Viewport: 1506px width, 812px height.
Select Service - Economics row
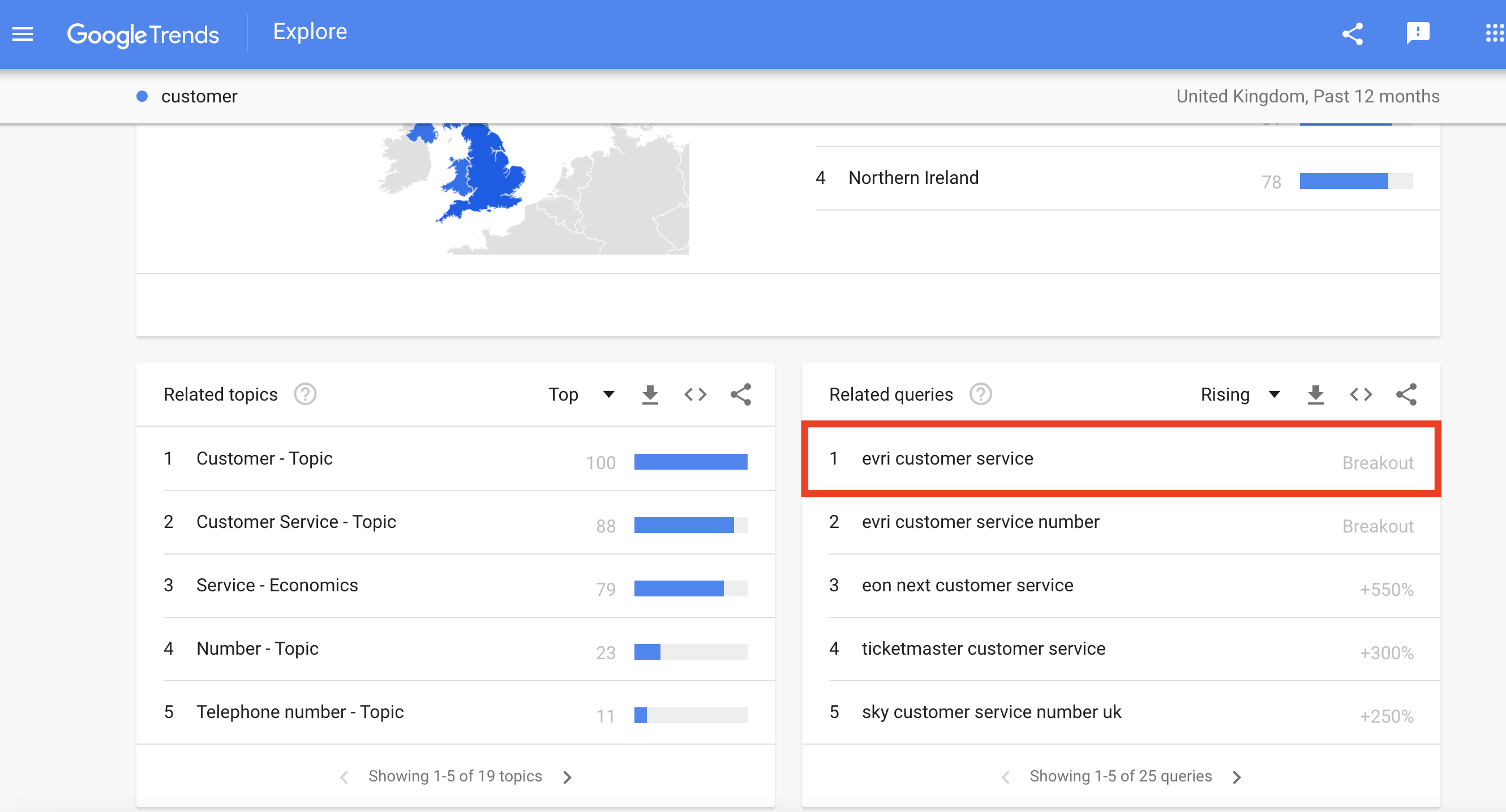click(456, 585)
